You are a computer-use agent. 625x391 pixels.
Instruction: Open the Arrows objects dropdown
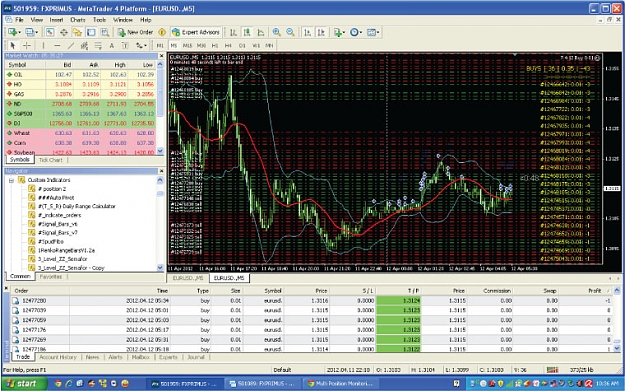[141, 46]
